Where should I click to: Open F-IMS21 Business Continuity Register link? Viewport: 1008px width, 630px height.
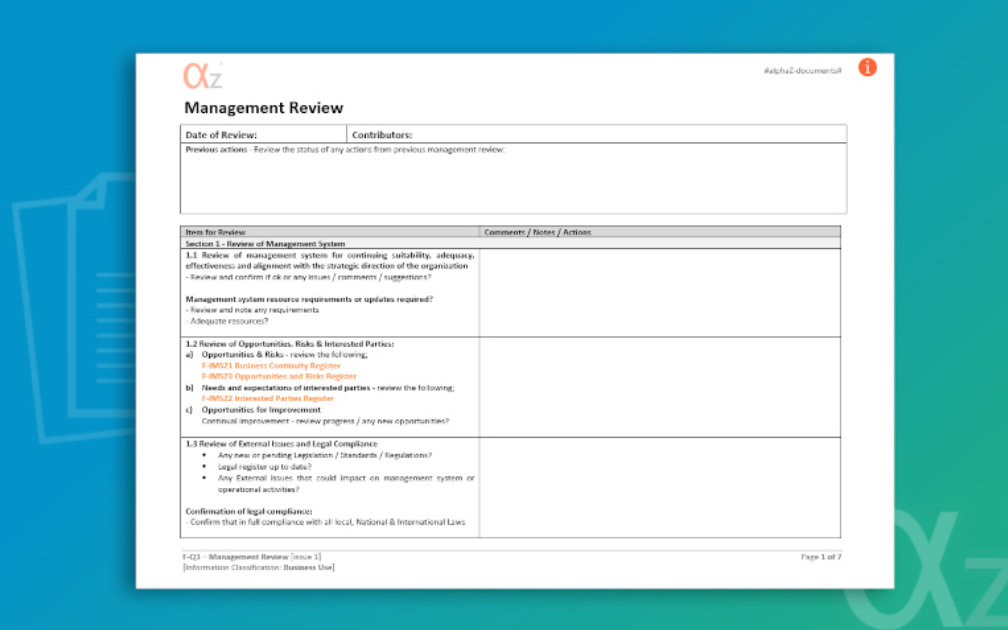point(271,366)
